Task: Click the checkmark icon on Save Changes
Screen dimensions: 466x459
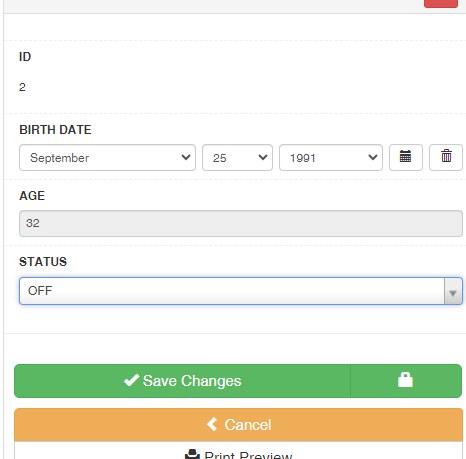Action: (x=131, y=380)
